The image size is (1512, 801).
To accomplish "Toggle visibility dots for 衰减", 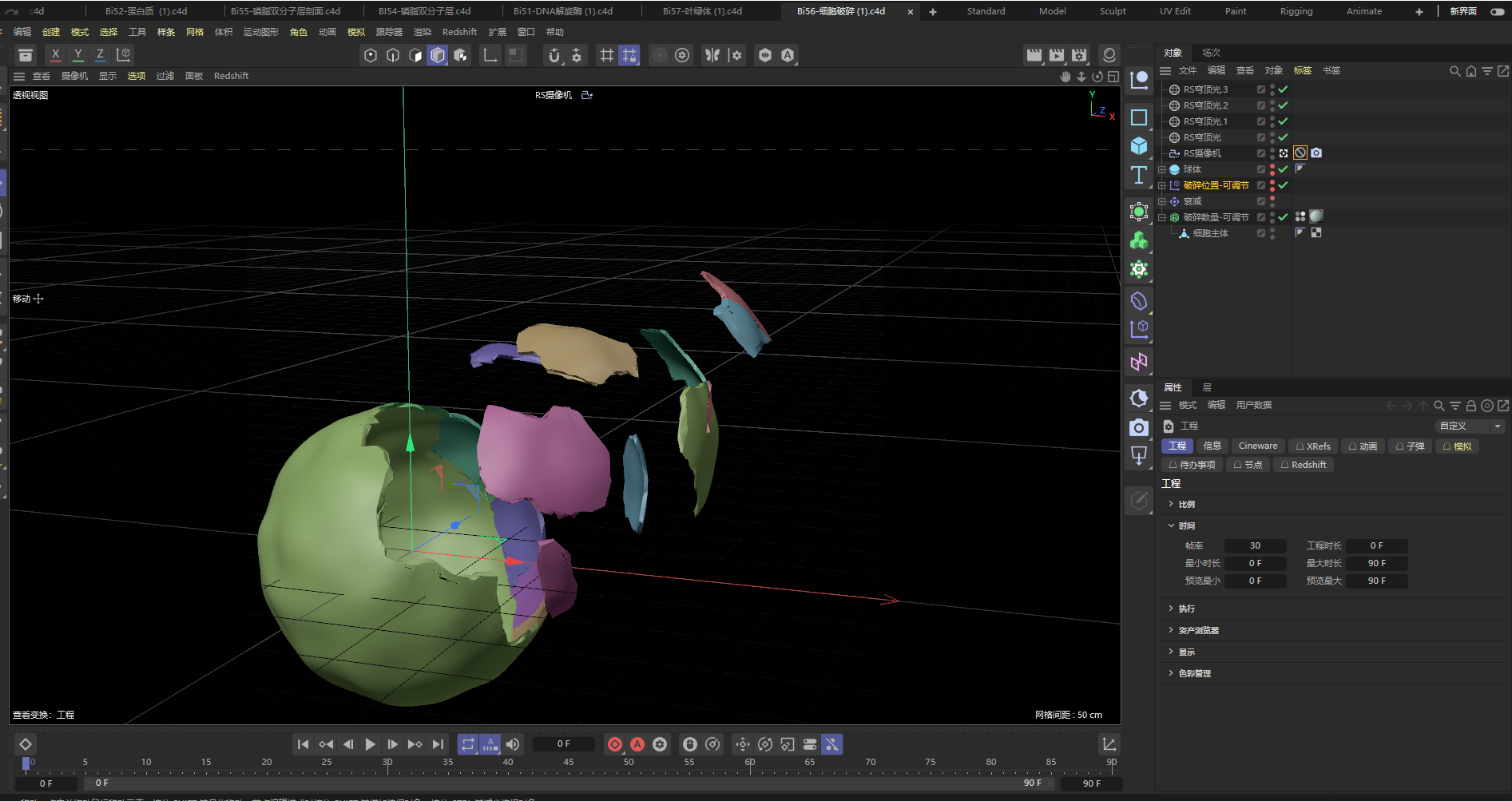I will [x=1272, y=201].
